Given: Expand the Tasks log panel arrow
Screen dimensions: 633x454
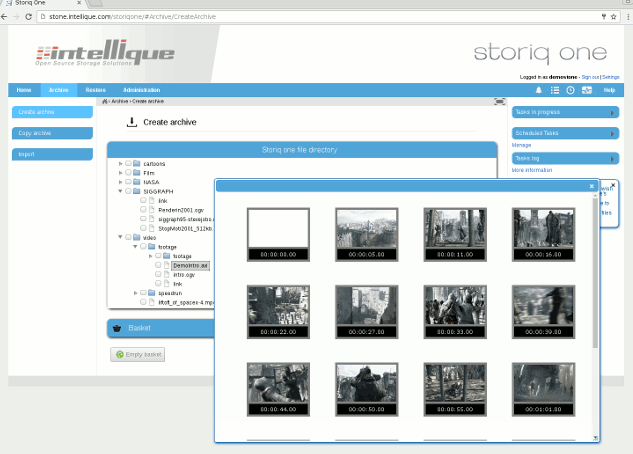Looking at the screenshot, I should coord(612,159).
